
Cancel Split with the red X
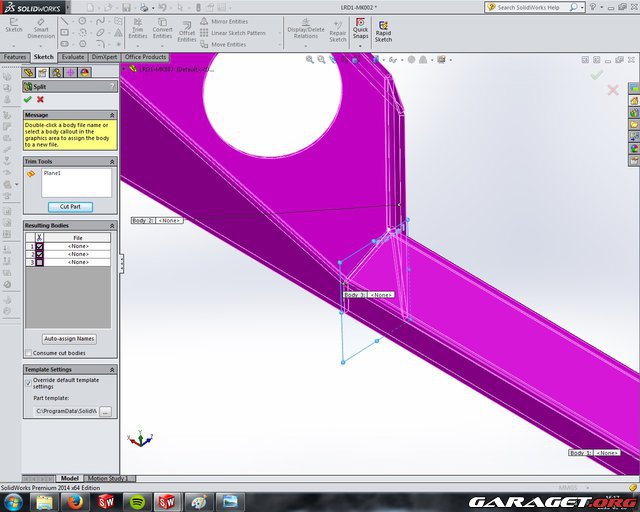pos(40,99)
